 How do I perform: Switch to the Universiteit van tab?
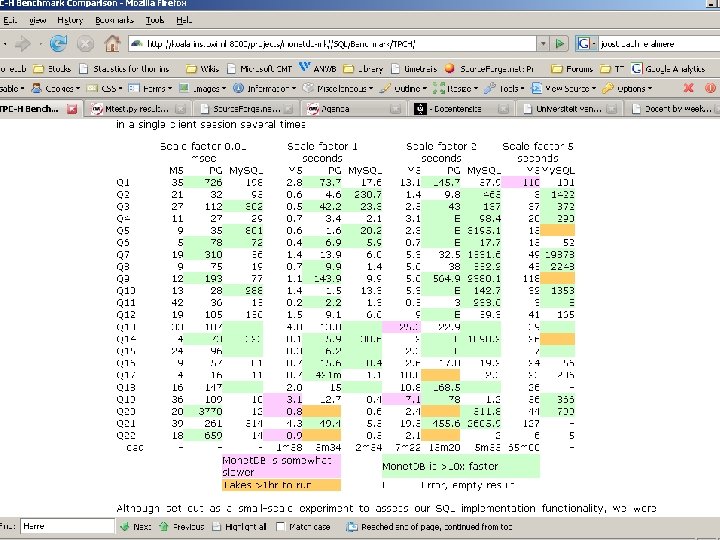pyautogui.click(x=568, y=109)
